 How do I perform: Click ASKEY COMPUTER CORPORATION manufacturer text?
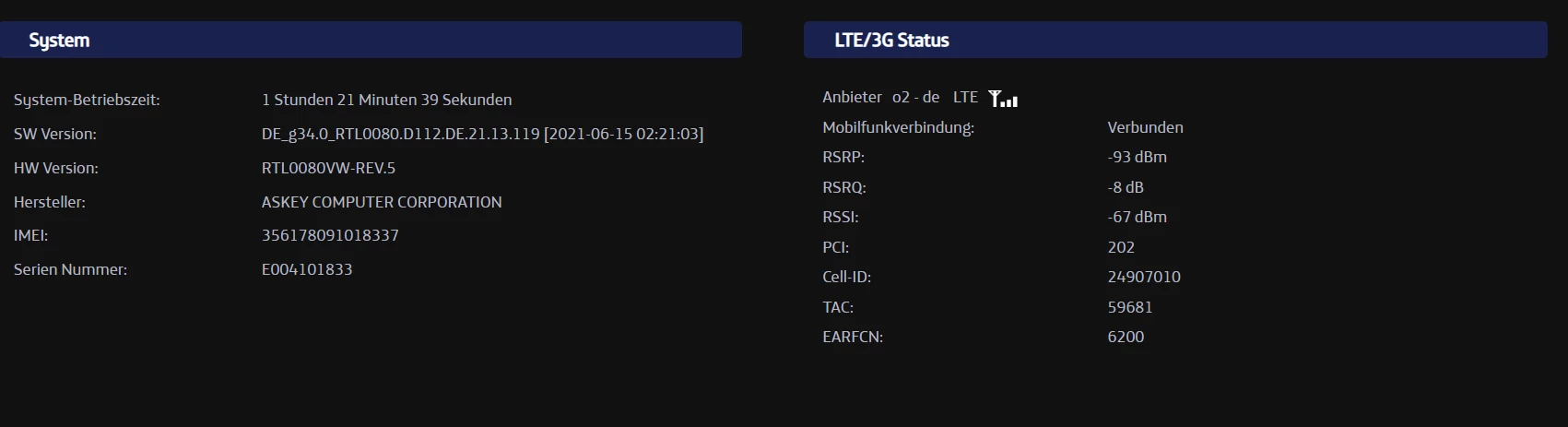pos(382,202)
